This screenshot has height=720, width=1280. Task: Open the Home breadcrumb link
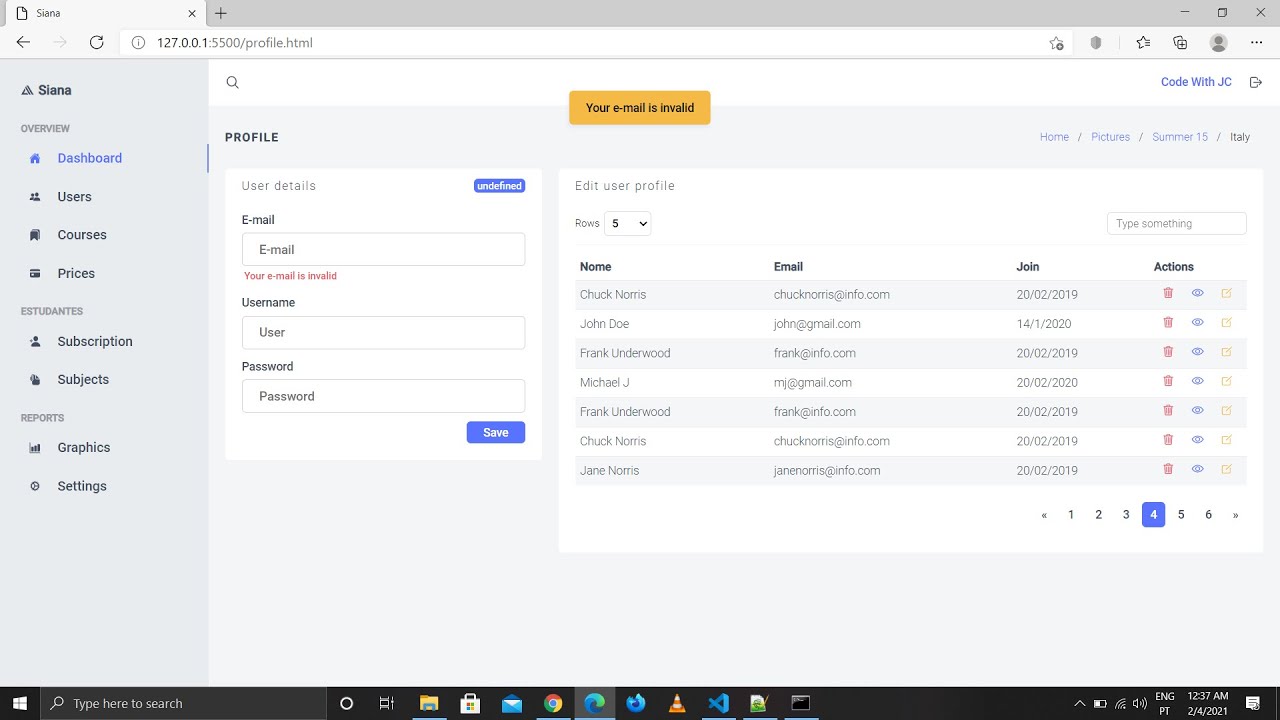[1054, 137]
